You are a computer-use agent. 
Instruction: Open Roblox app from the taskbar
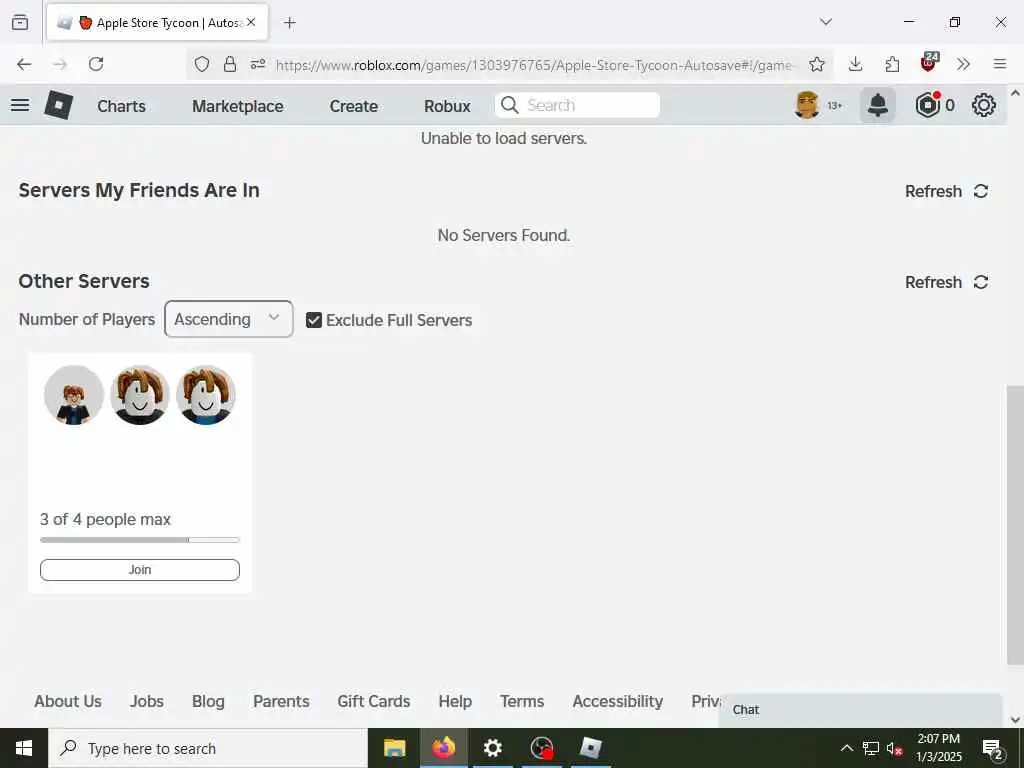pos(590,748)
